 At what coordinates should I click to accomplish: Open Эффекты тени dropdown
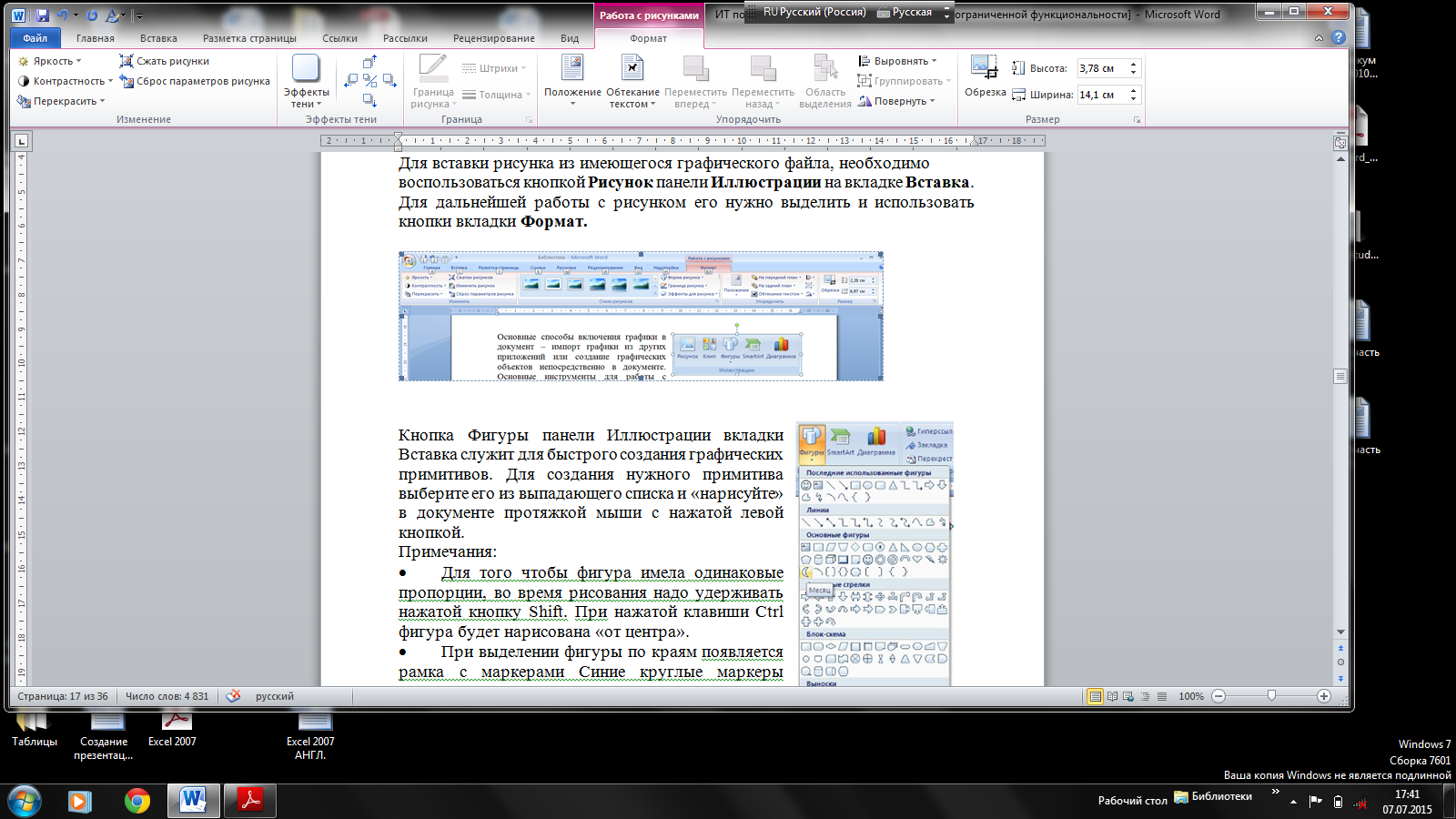[306, 81]
